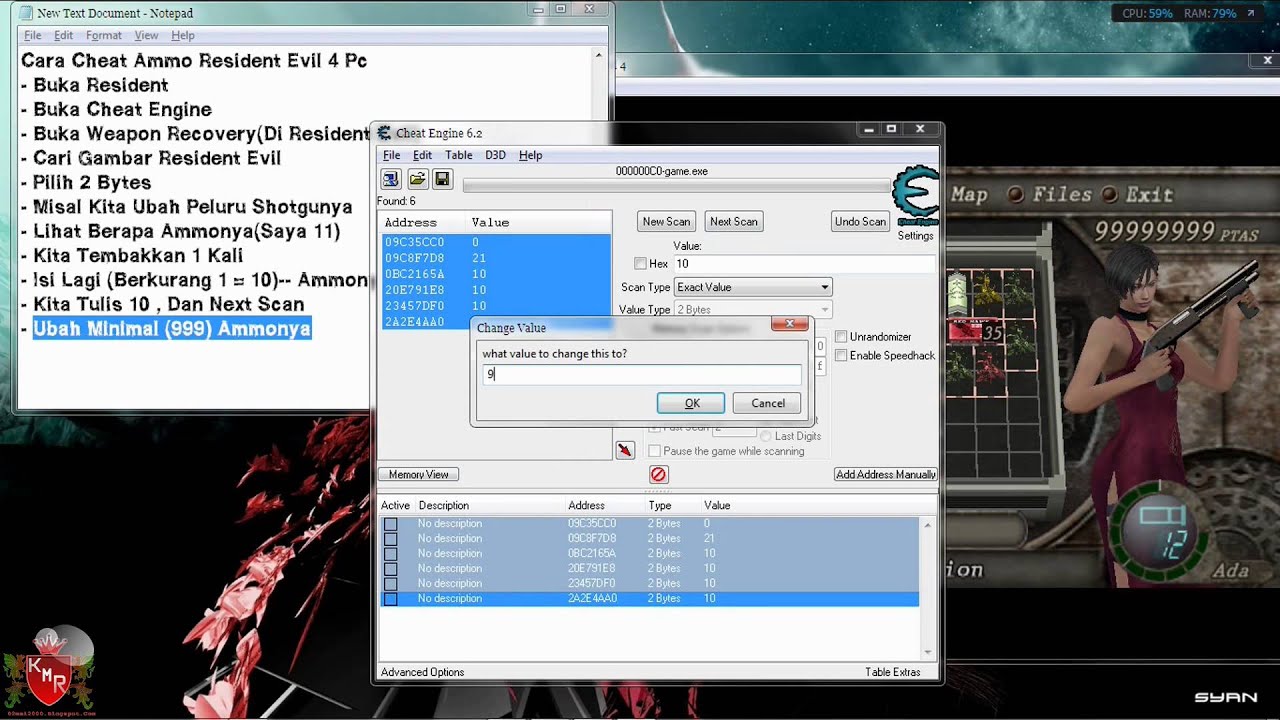Click the Type column header

click(x=660, y=506)
